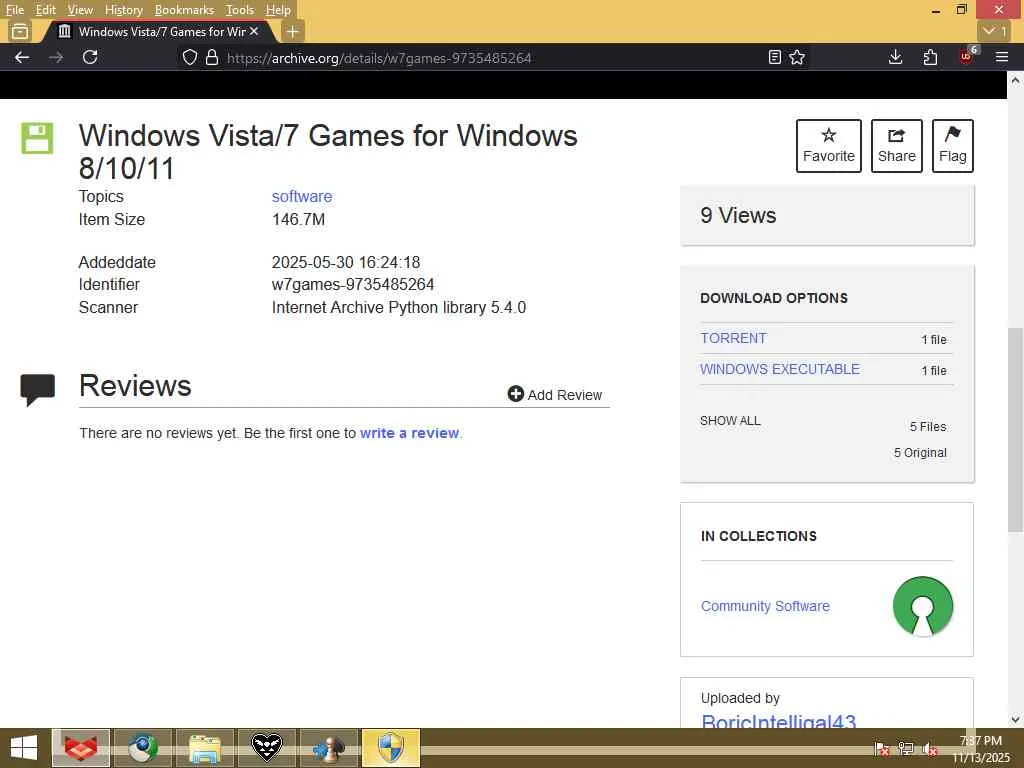Bookmark this page with star icon
This screenshot has width=1024, height=768.
[797, 57]
